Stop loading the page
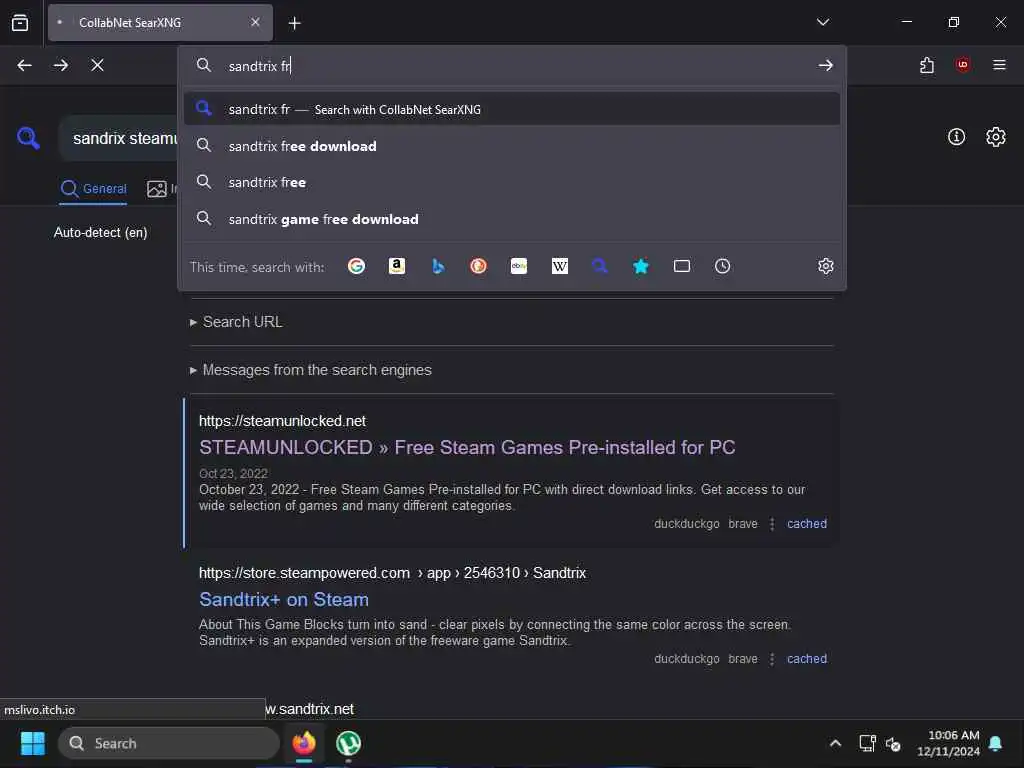The height and width of the screenshot is (768, 1024). tap(97, 65)
